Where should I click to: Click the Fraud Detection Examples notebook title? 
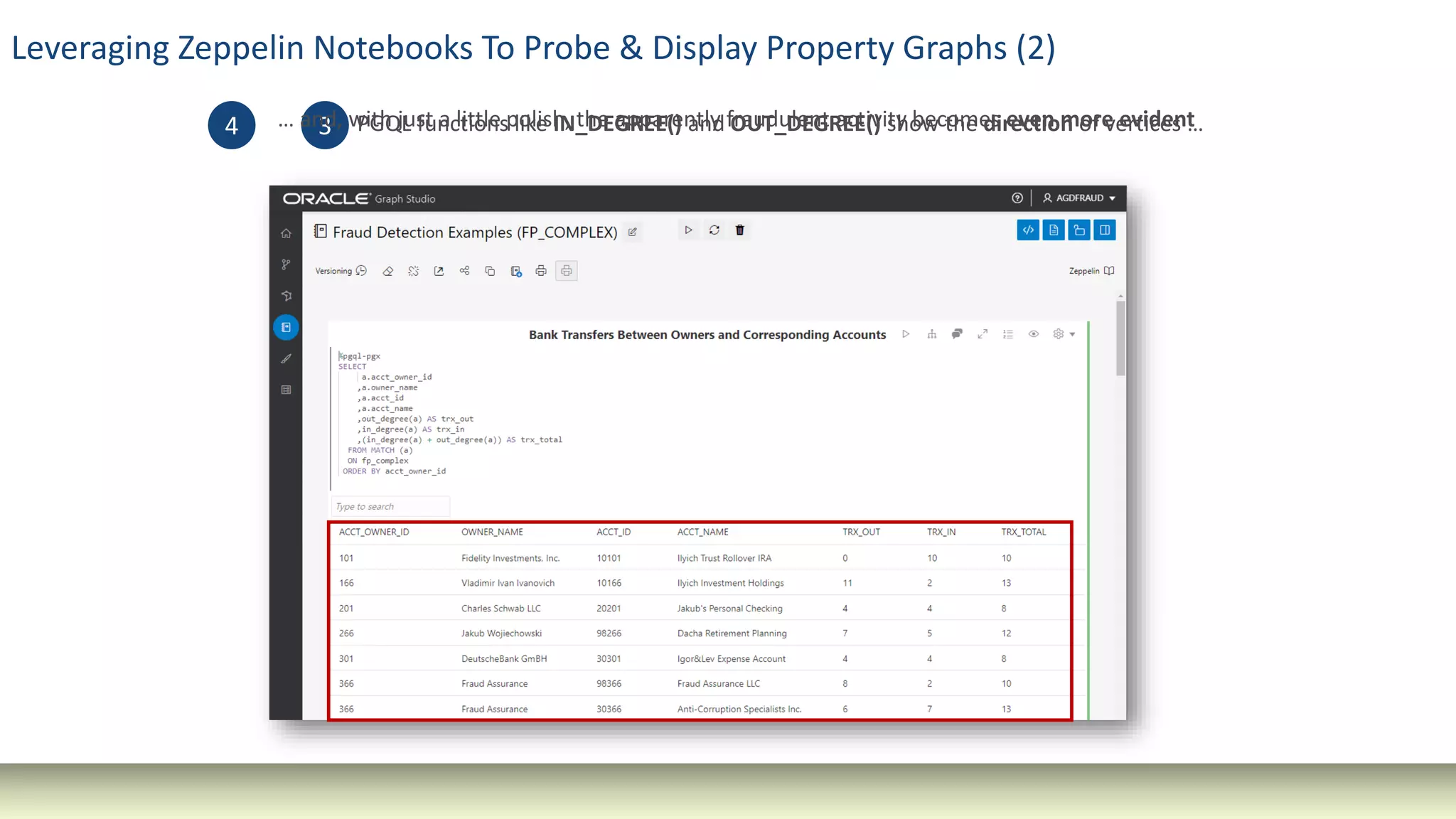point(475,232)
